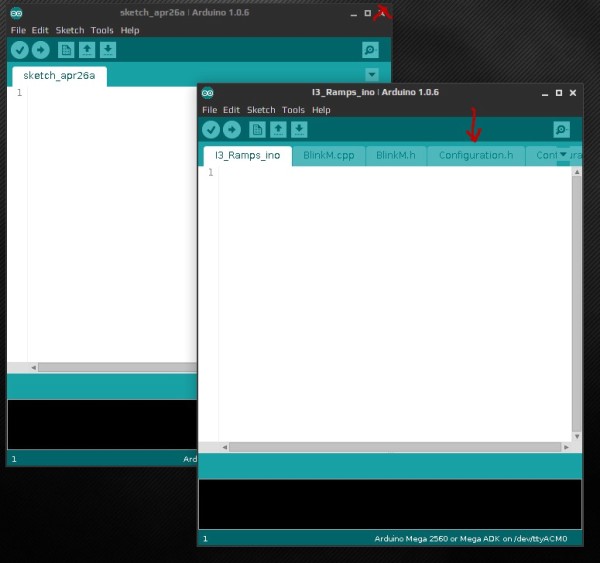
Task: Open Sketch menu in I3_Ramps_ino window
Action: click(x=261, y=110)
